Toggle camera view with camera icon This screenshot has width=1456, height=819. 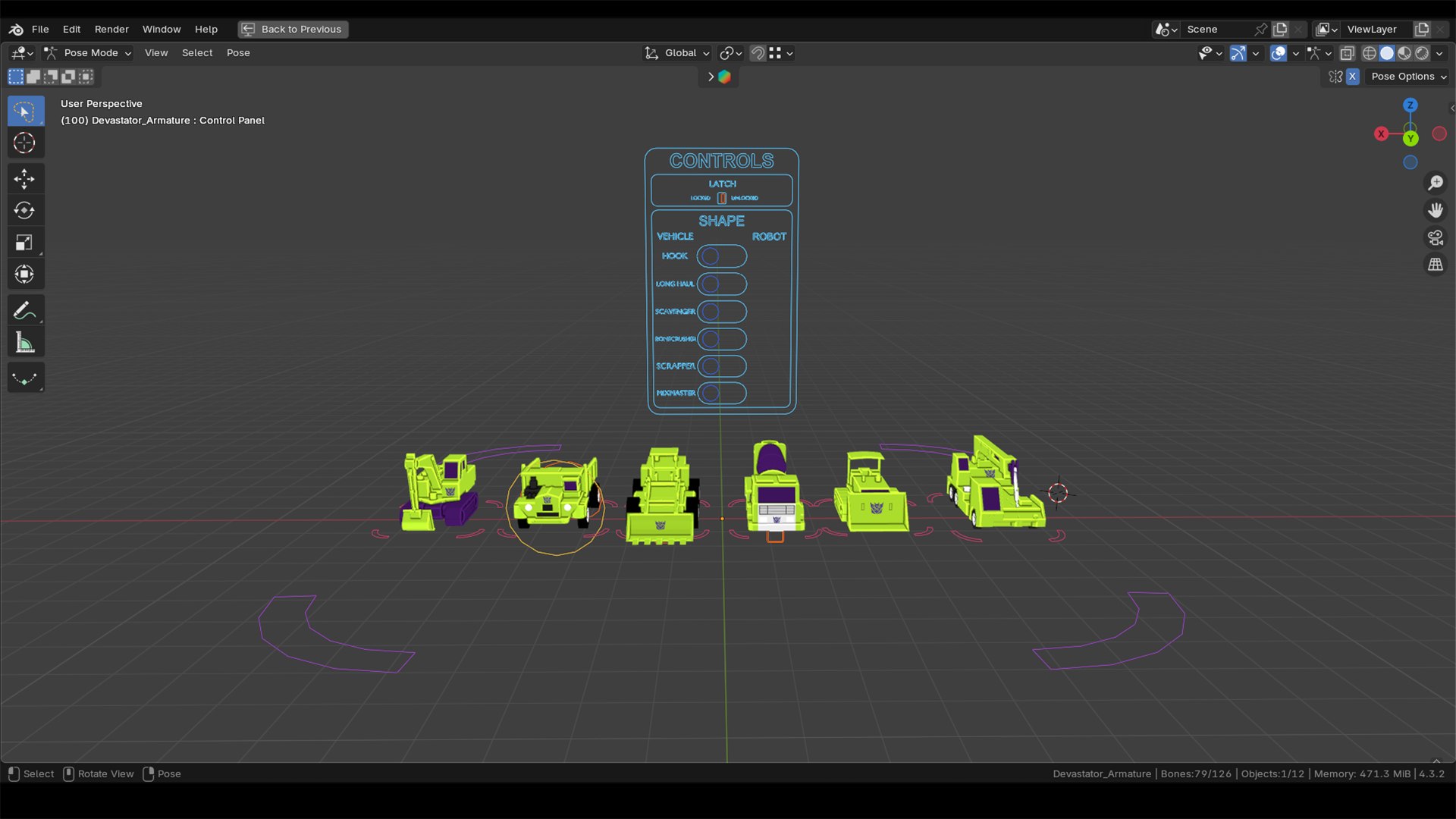tap(1436, 238)
